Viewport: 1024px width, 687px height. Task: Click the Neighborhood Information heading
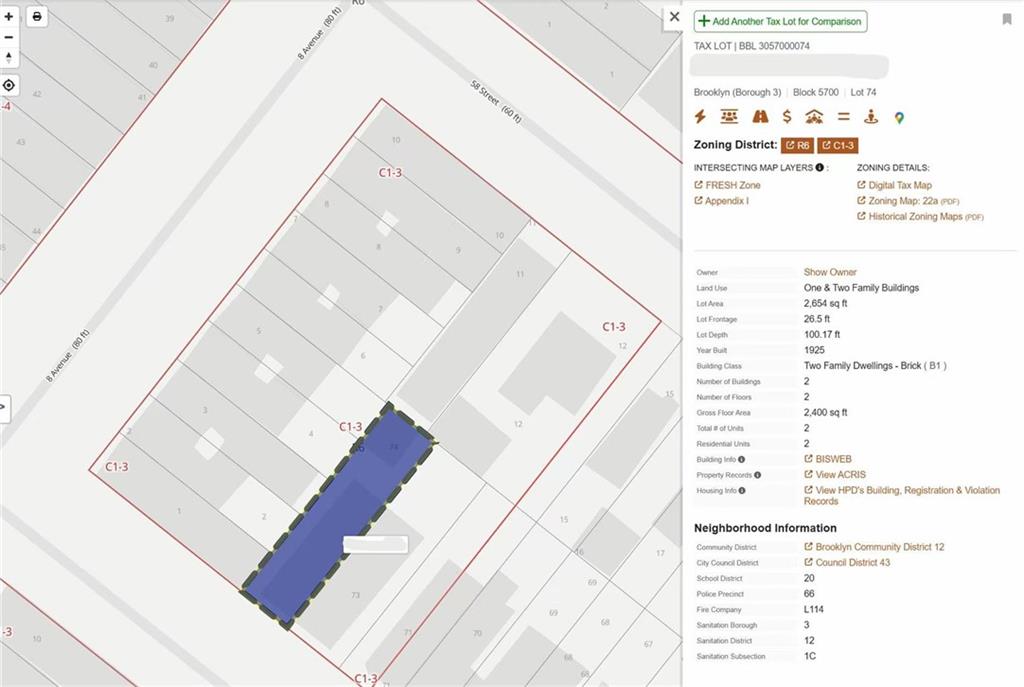click(765, 528)
